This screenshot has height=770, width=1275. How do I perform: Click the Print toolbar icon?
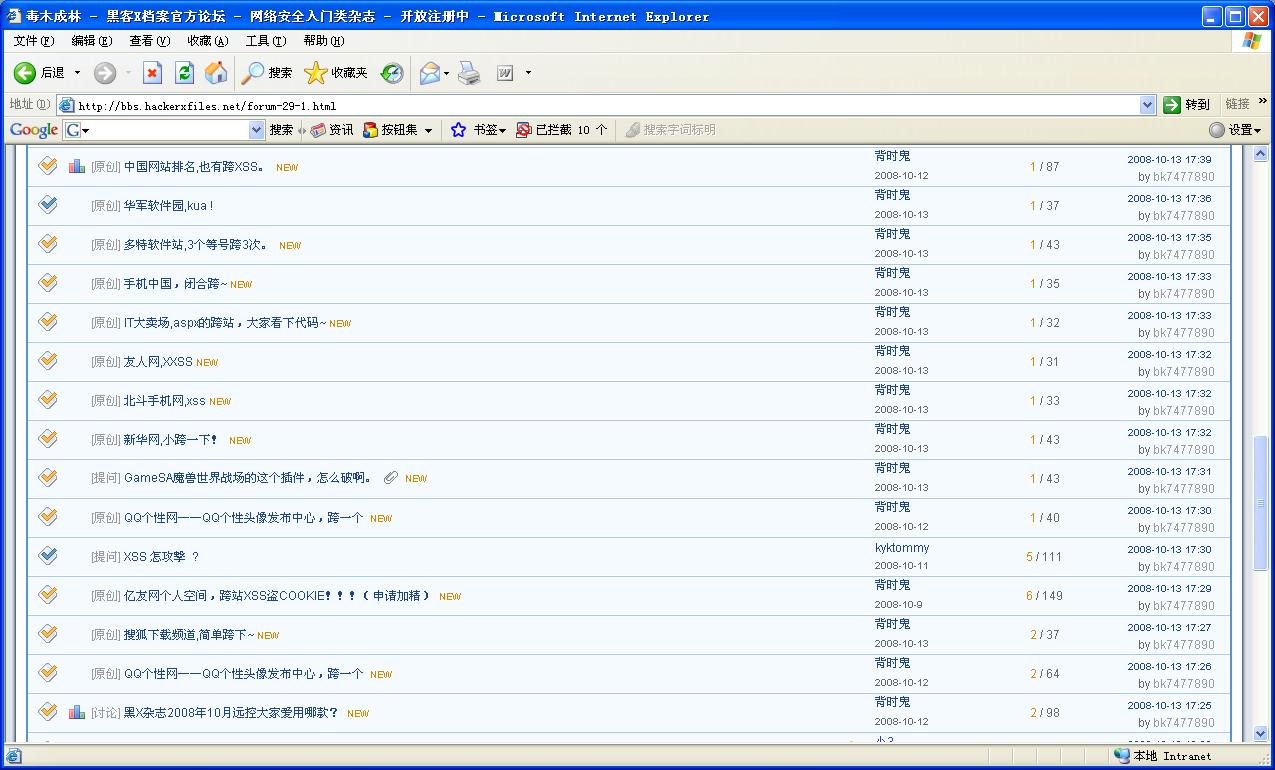pyautogui.click(x=469, y=73)
